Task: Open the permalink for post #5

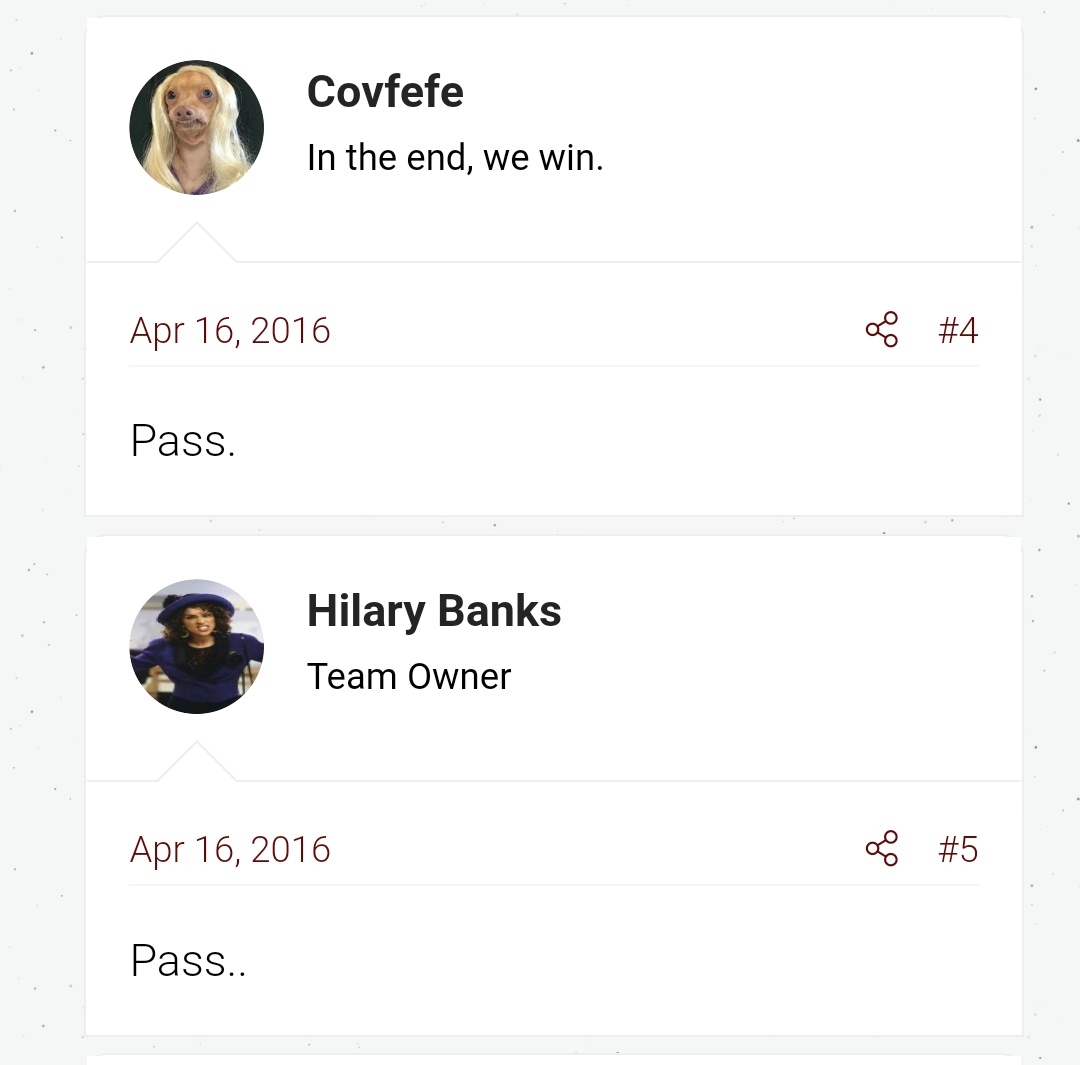Action: 958,849
